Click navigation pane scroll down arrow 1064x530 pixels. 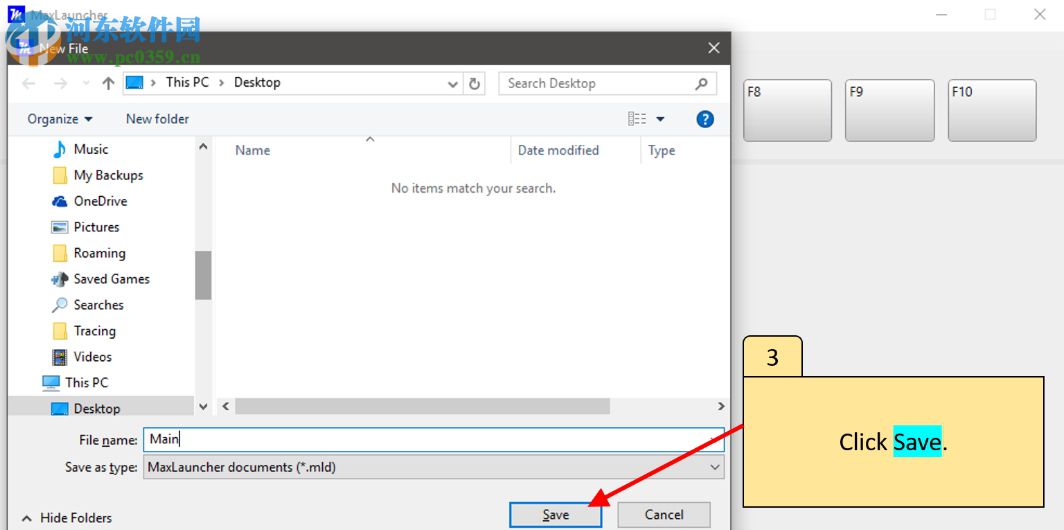203,406
